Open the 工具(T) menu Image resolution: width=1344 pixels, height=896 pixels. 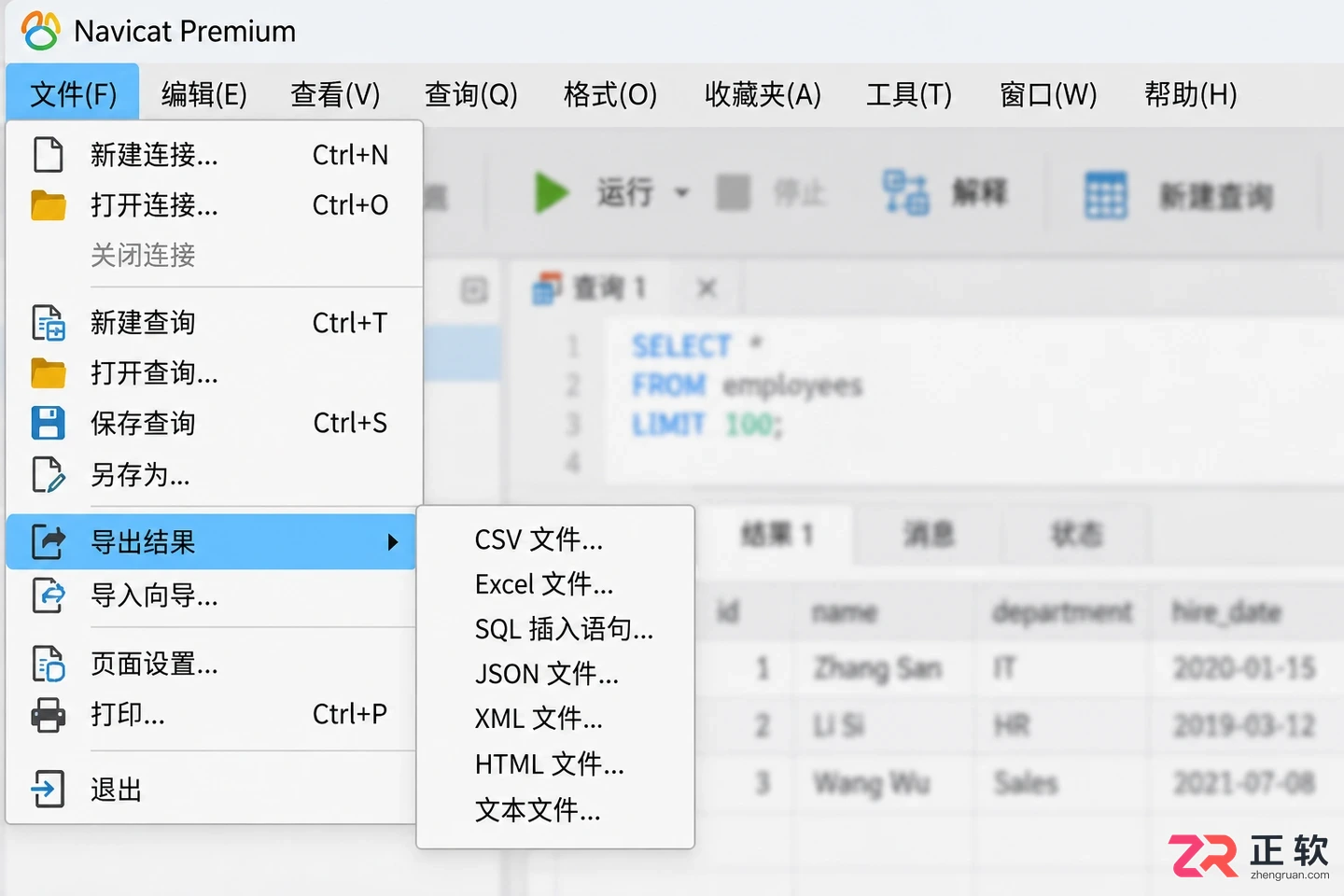909,94
